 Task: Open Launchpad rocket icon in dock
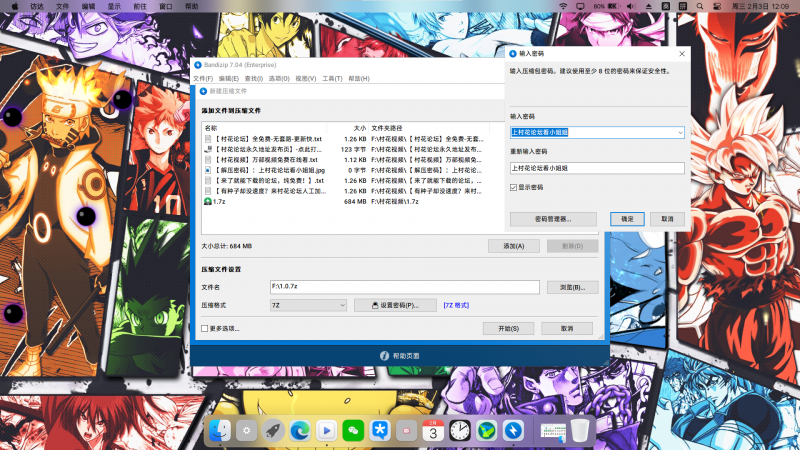[272, 430]
